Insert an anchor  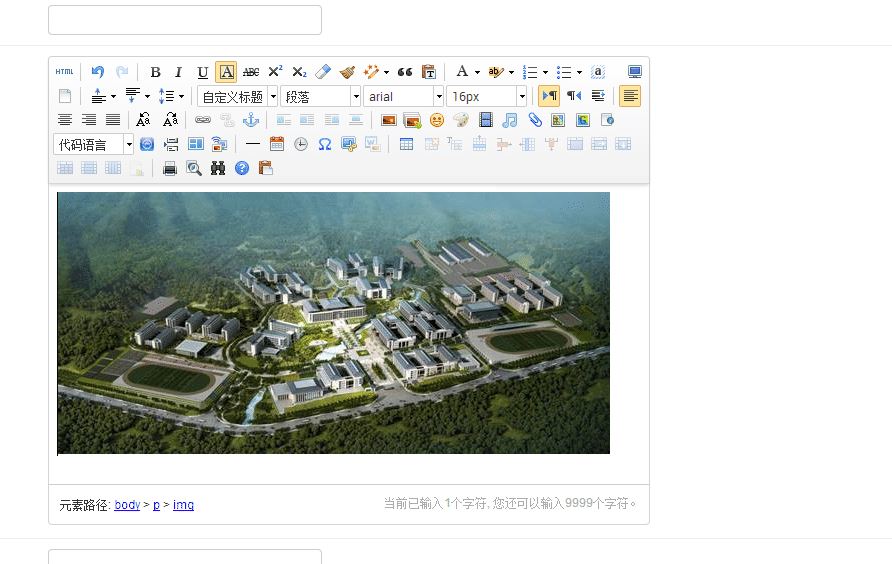coord(251,120)
